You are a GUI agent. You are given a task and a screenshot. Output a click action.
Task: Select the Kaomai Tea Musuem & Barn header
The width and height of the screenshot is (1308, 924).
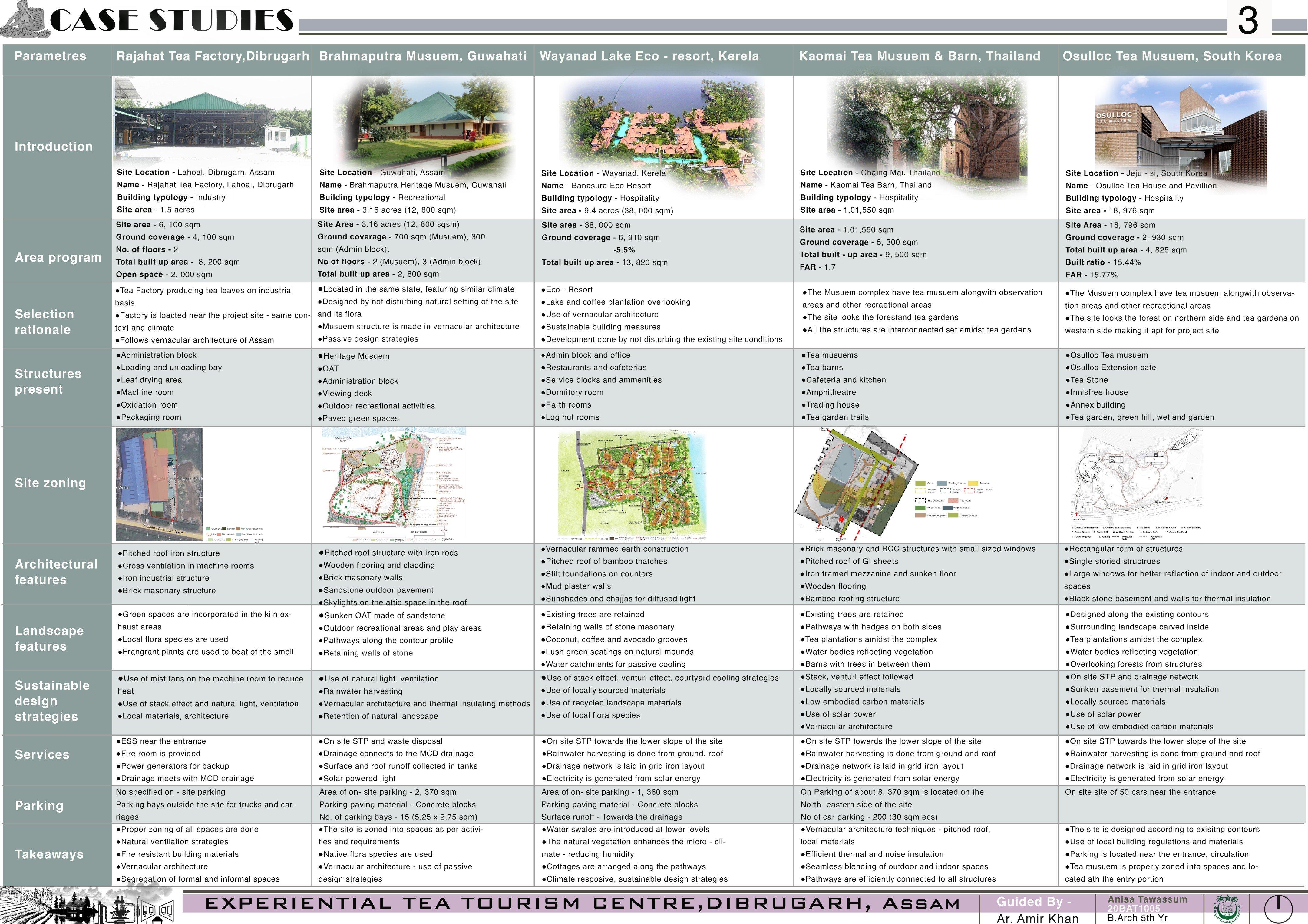(920, 56)
